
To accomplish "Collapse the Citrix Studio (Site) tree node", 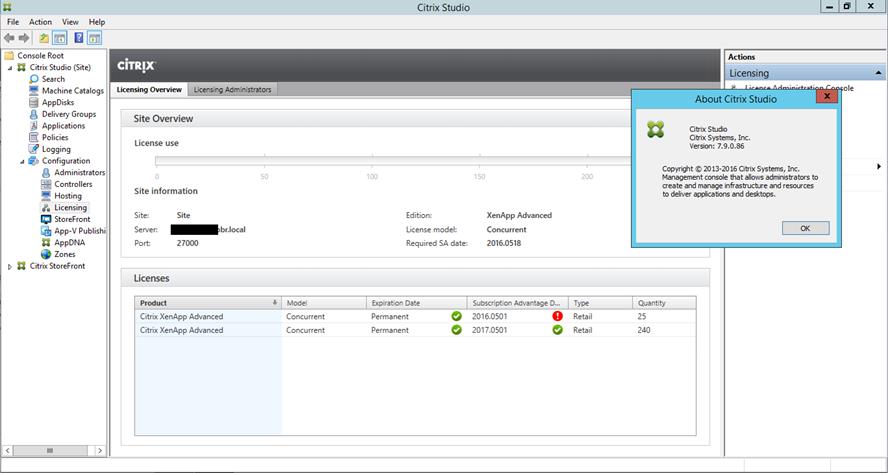I will point(10,67).
